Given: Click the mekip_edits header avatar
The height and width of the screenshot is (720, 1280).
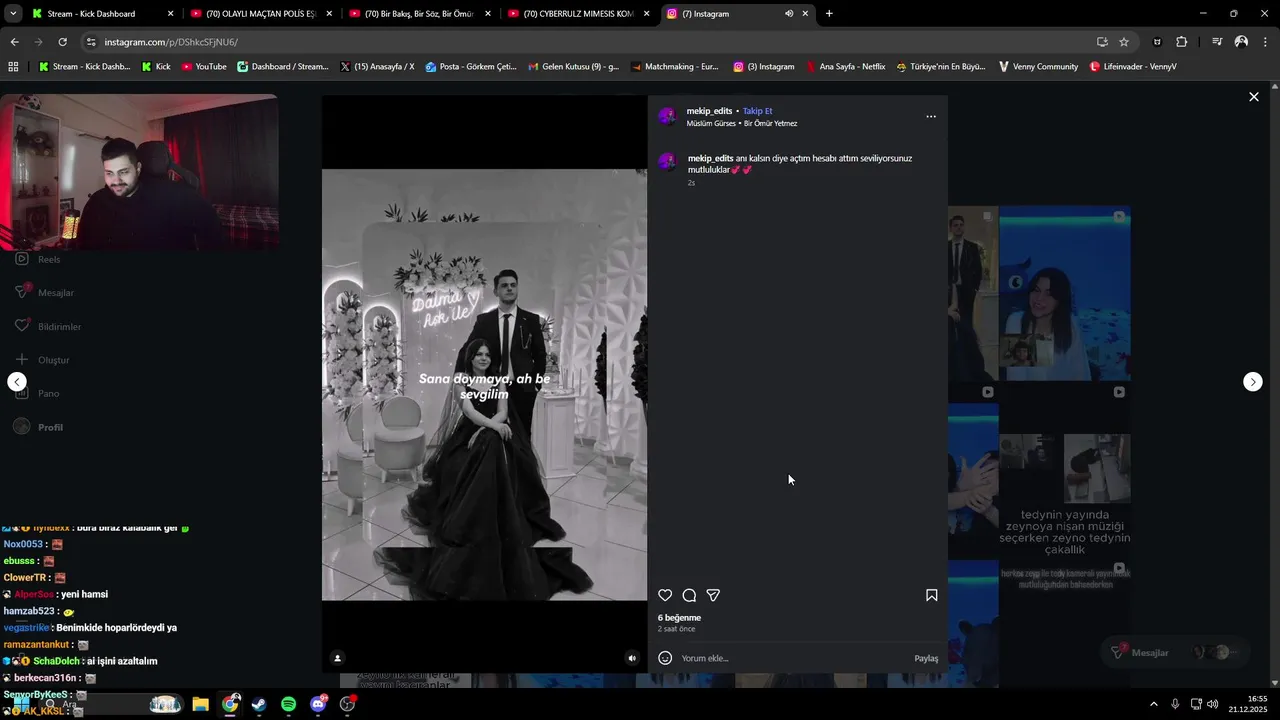Looking at the screenshot, I should pyautogui.click(x=667, y=116).
